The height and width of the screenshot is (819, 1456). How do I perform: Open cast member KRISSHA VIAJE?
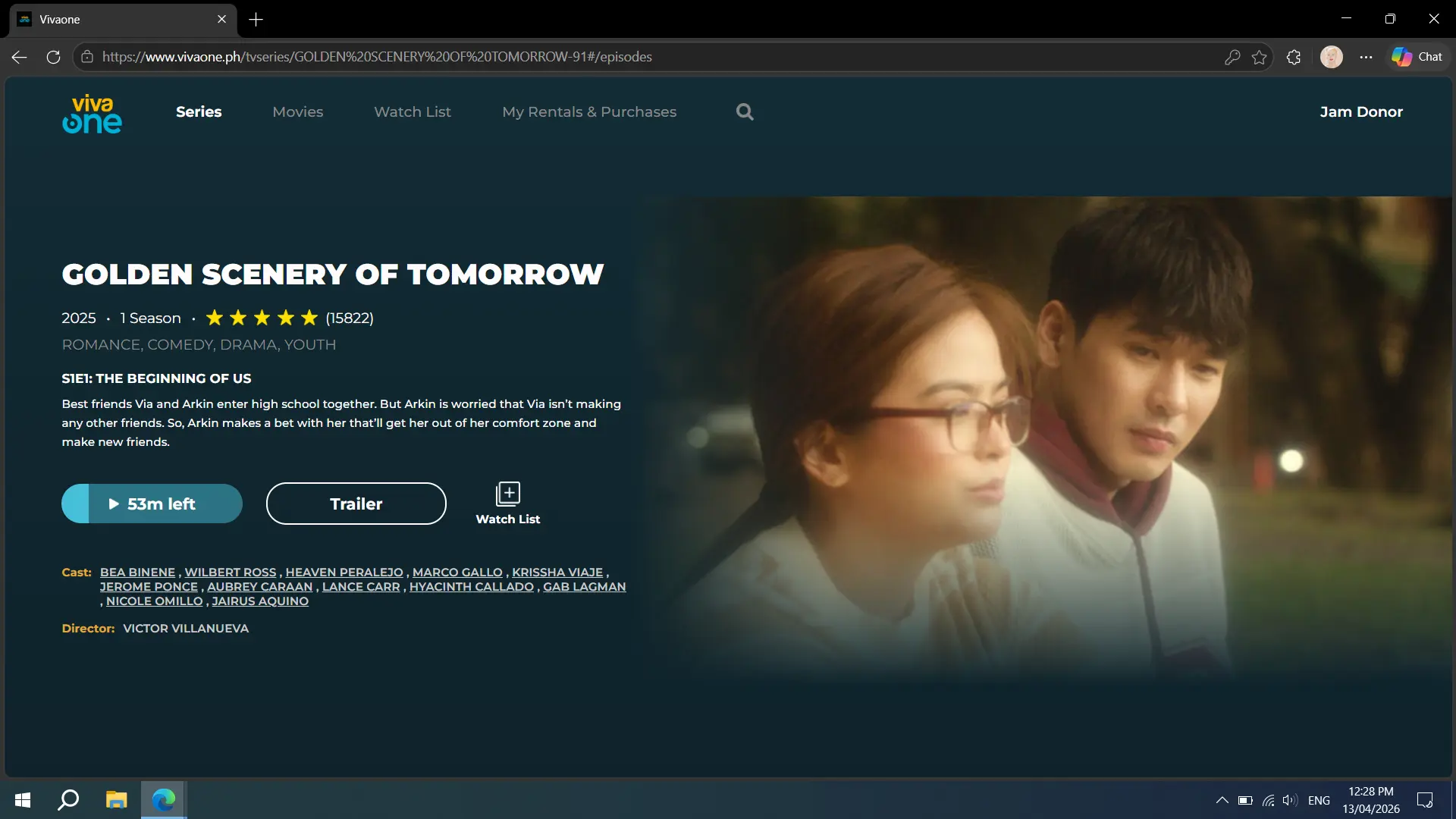pyautogui.click(x=557, y=573)
